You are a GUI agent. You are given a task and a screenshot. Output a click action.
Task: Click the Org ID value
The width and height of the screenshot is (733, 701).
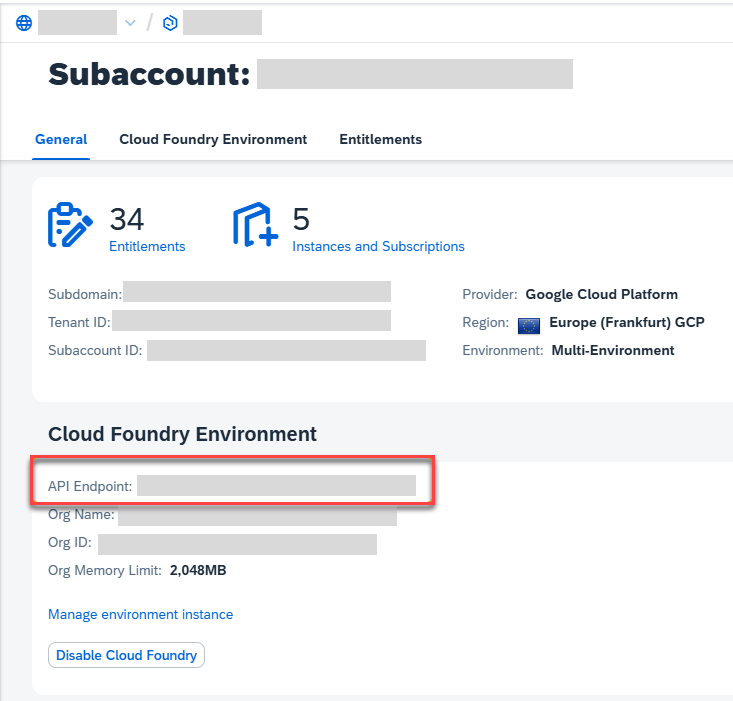[237, 544]
